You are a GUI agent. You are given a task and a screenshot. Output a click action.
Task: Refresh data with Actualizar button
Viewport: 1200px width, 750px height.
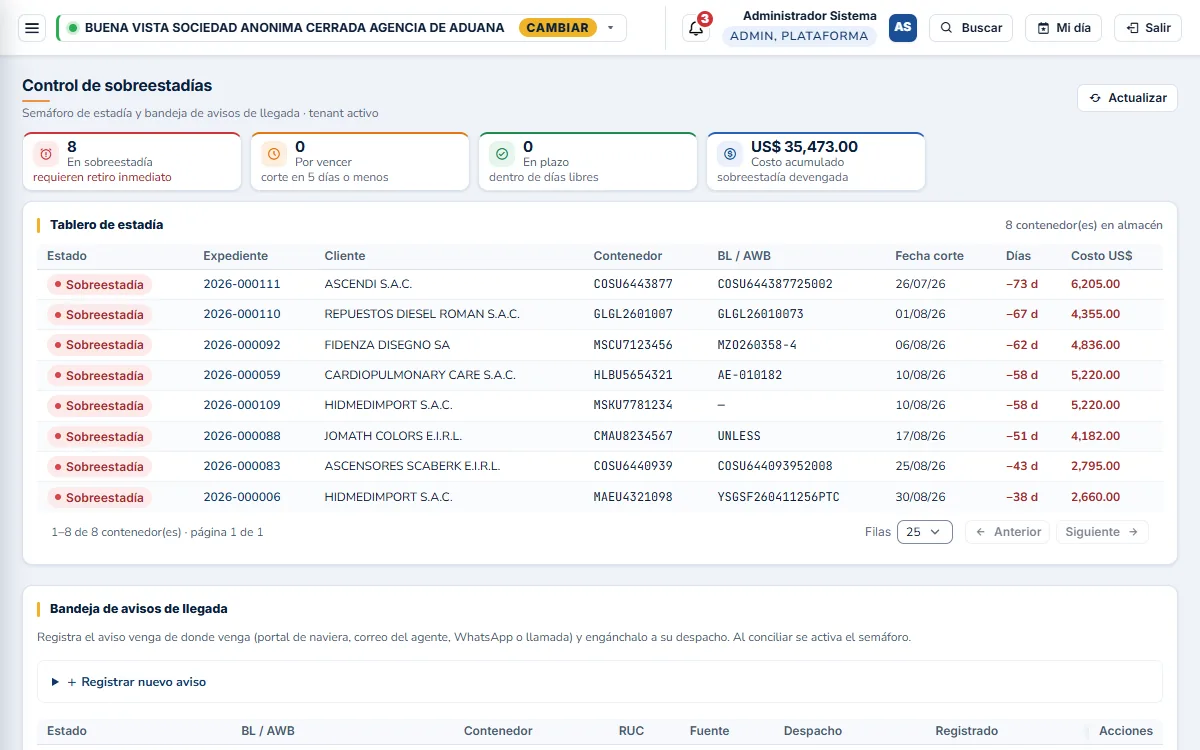pyautogui.click(x=1127, y=98)
